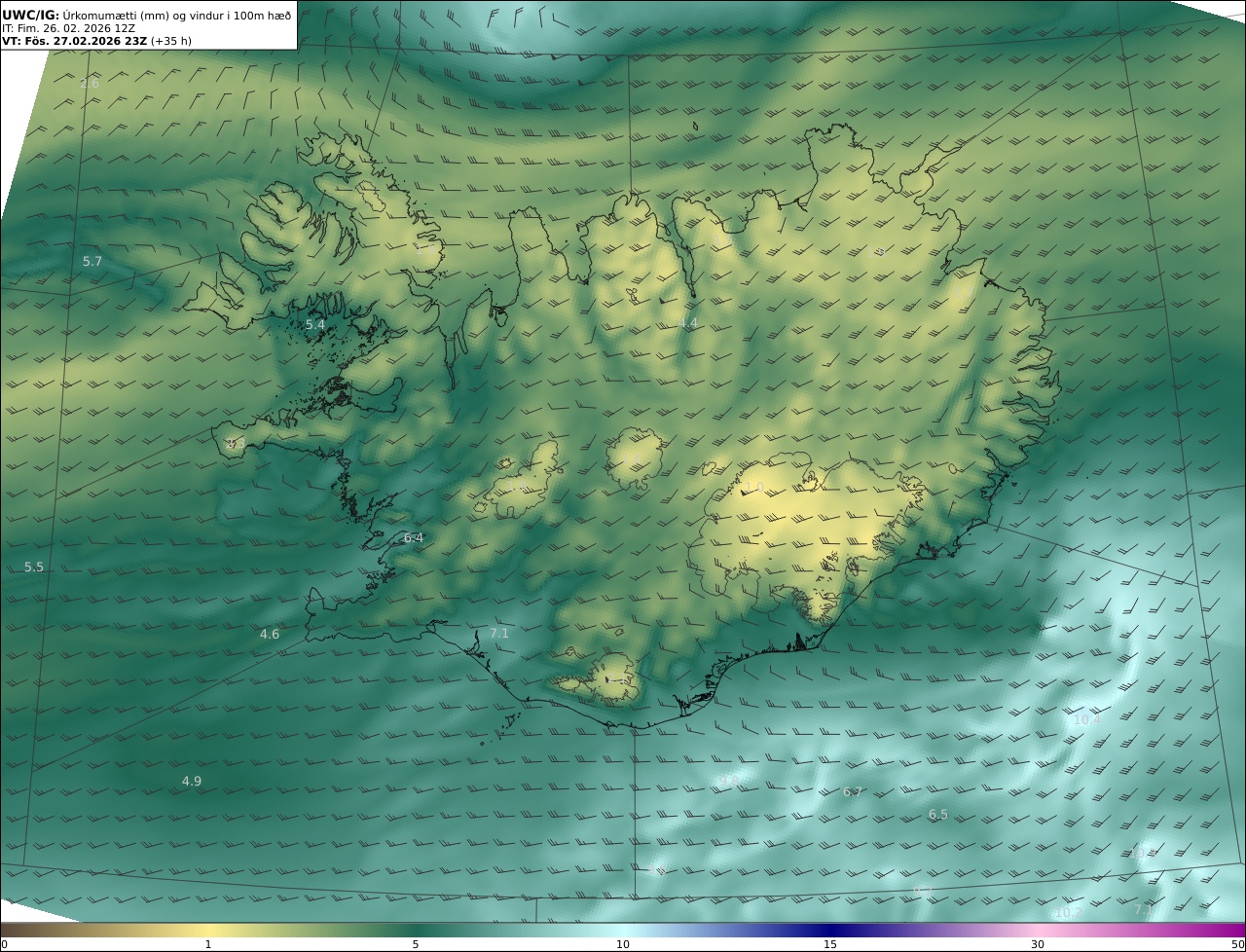Click the 4.4 value label
This screenshot has height=952, width=1246.
click(x=688, y=322)
